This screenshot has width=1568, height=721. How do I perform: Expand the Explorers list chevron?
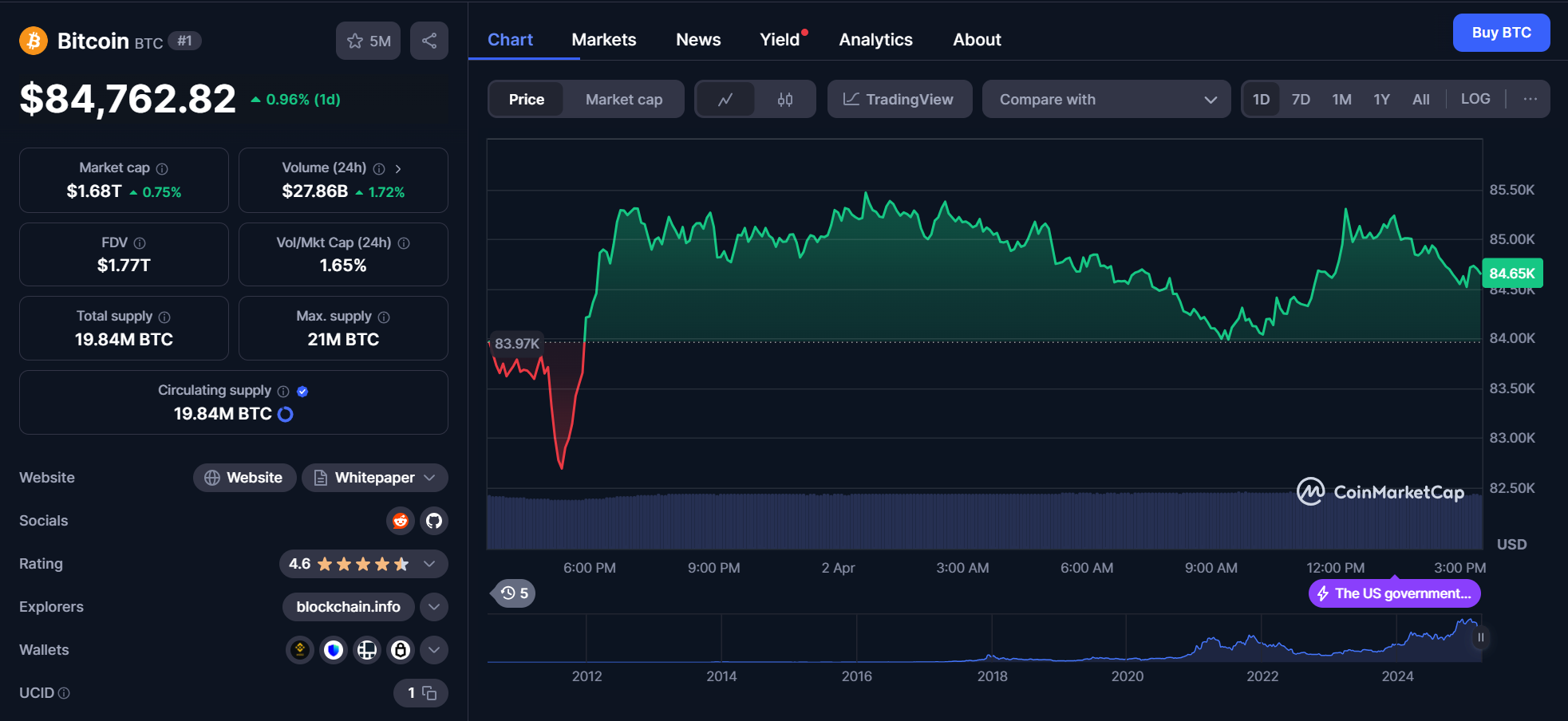click(433, 607)
